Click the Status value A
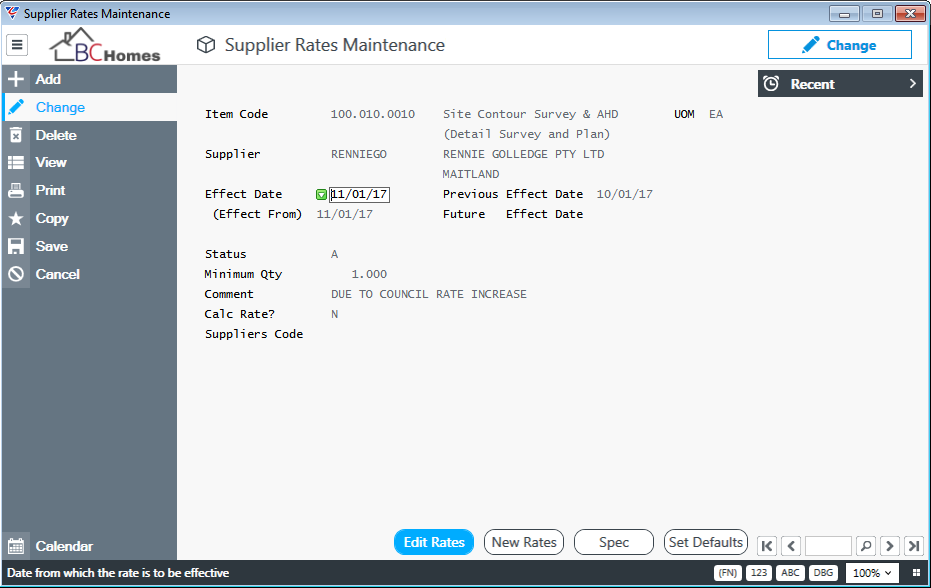 (x=334, y=254)
